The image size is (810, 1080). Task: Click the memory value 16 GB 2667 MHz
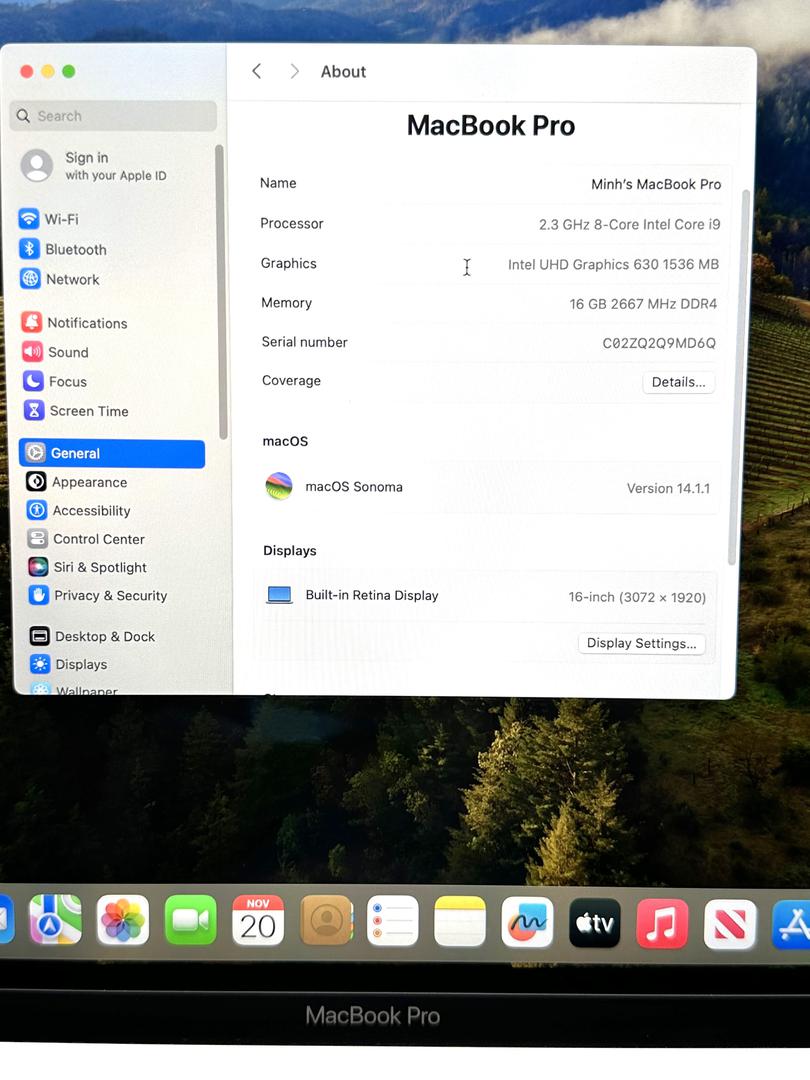[643, 303]
